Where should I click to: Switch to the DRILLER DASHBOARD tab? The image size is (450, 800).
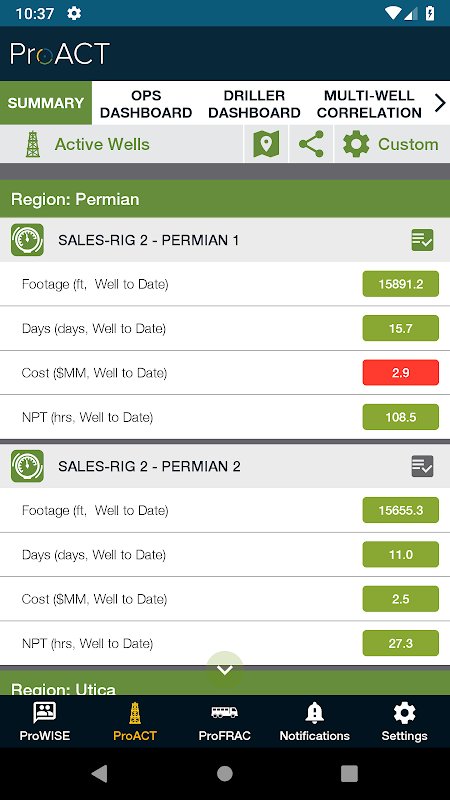click(254, 104)
